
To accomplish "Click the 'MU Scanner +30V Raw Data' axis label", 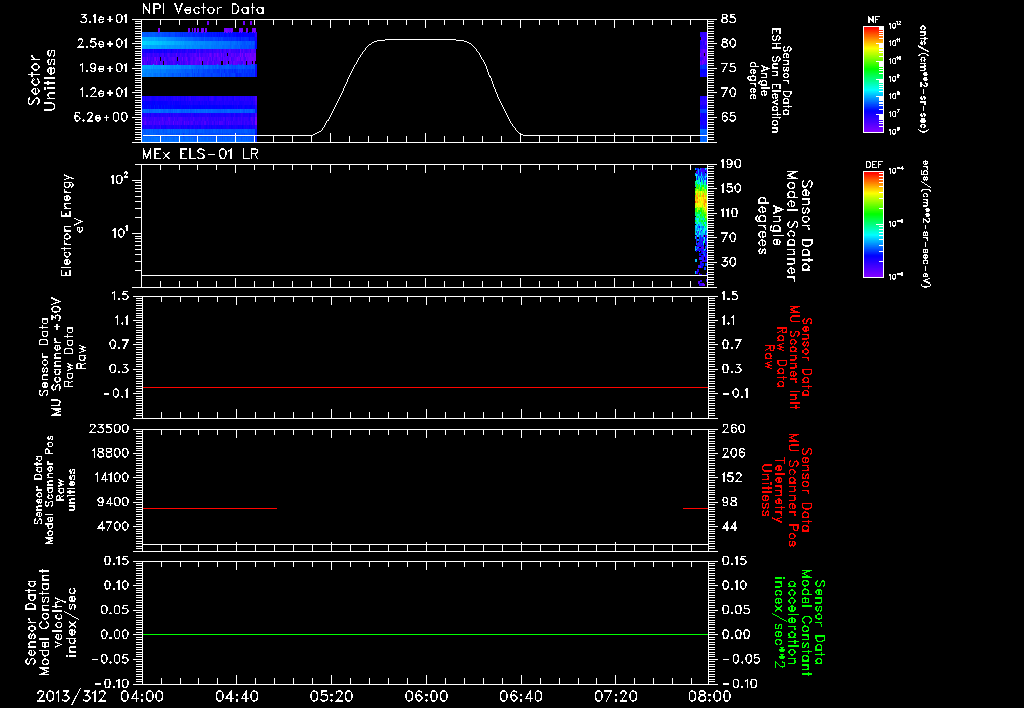I will click(x=62, y=357).
